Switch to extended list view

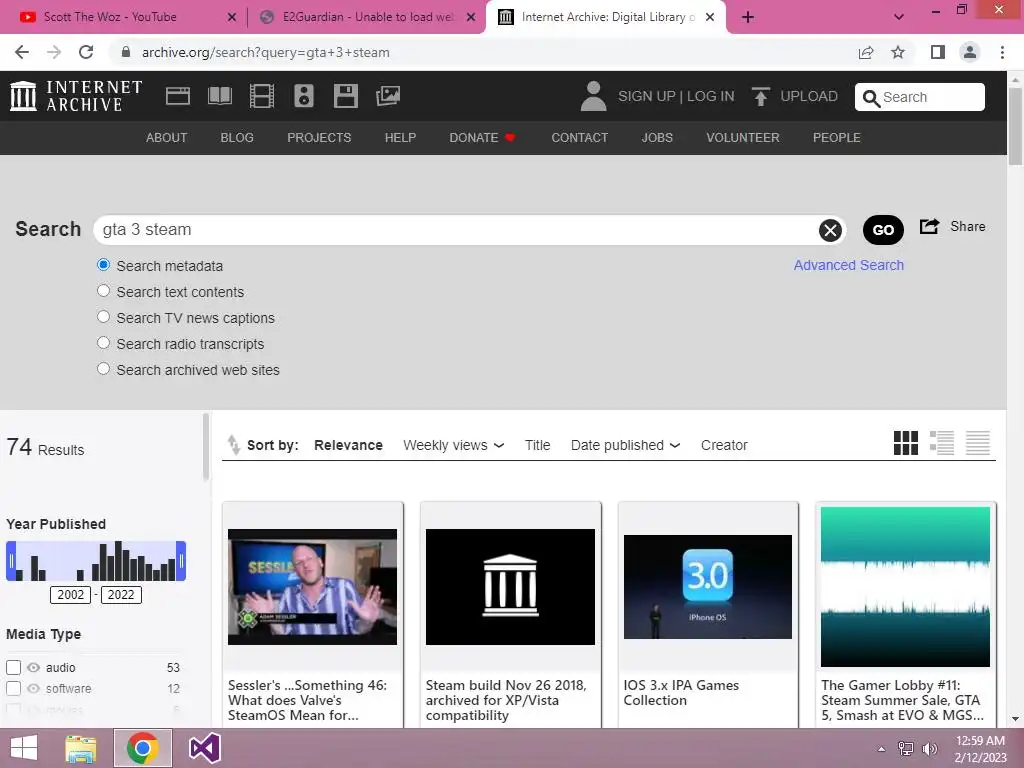click(x=942, y=443)
